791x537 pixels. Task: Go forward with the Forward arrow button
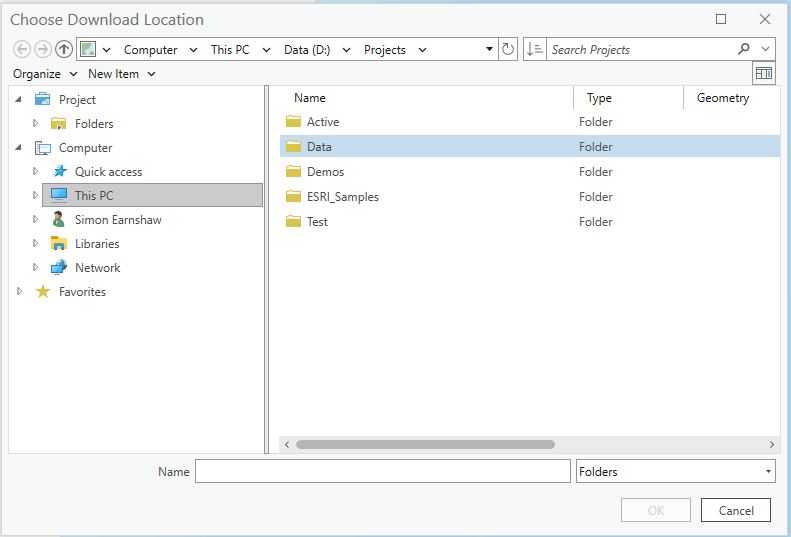click(43, 49)
